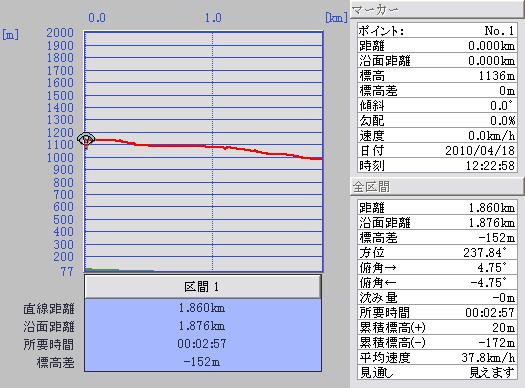Click the 累積標高(-) value -172m

point(497,342)
